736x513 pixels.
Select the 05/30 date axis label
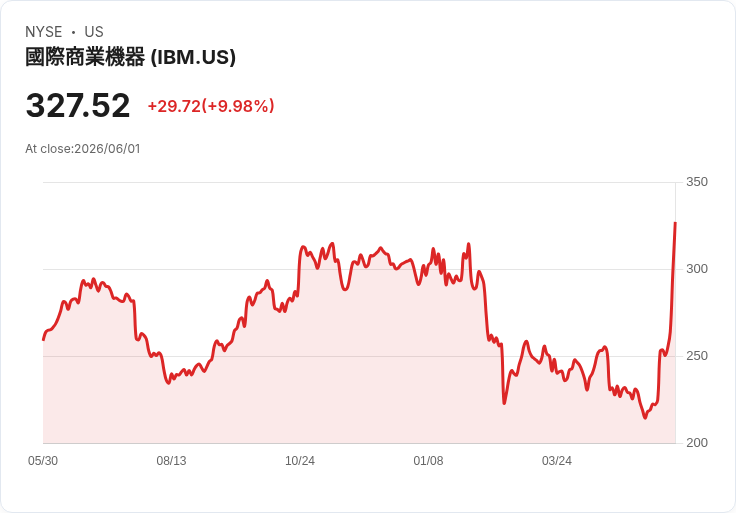point(43,461)
